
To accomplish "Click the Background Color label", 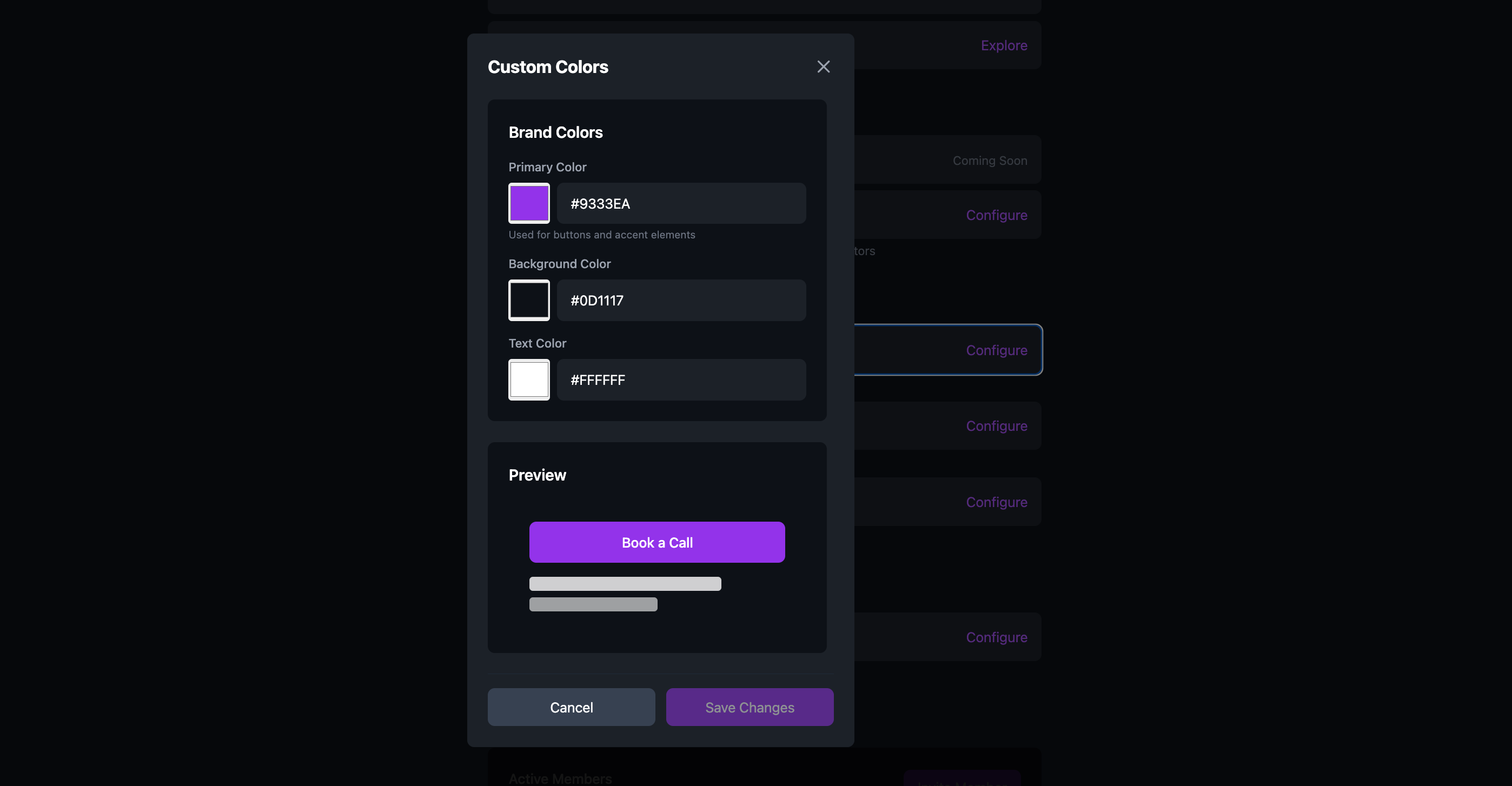I will pos(559,263).
